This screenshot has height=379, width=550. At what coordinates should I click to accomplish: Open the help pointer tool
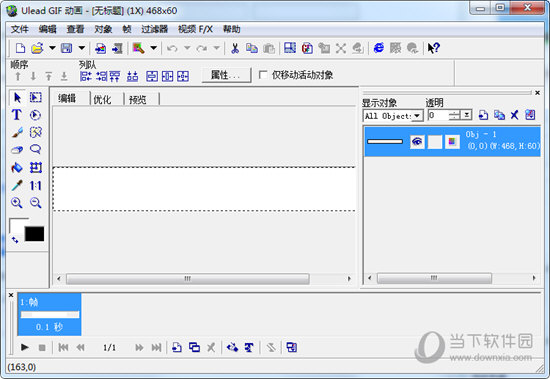[x=434, y=48]
